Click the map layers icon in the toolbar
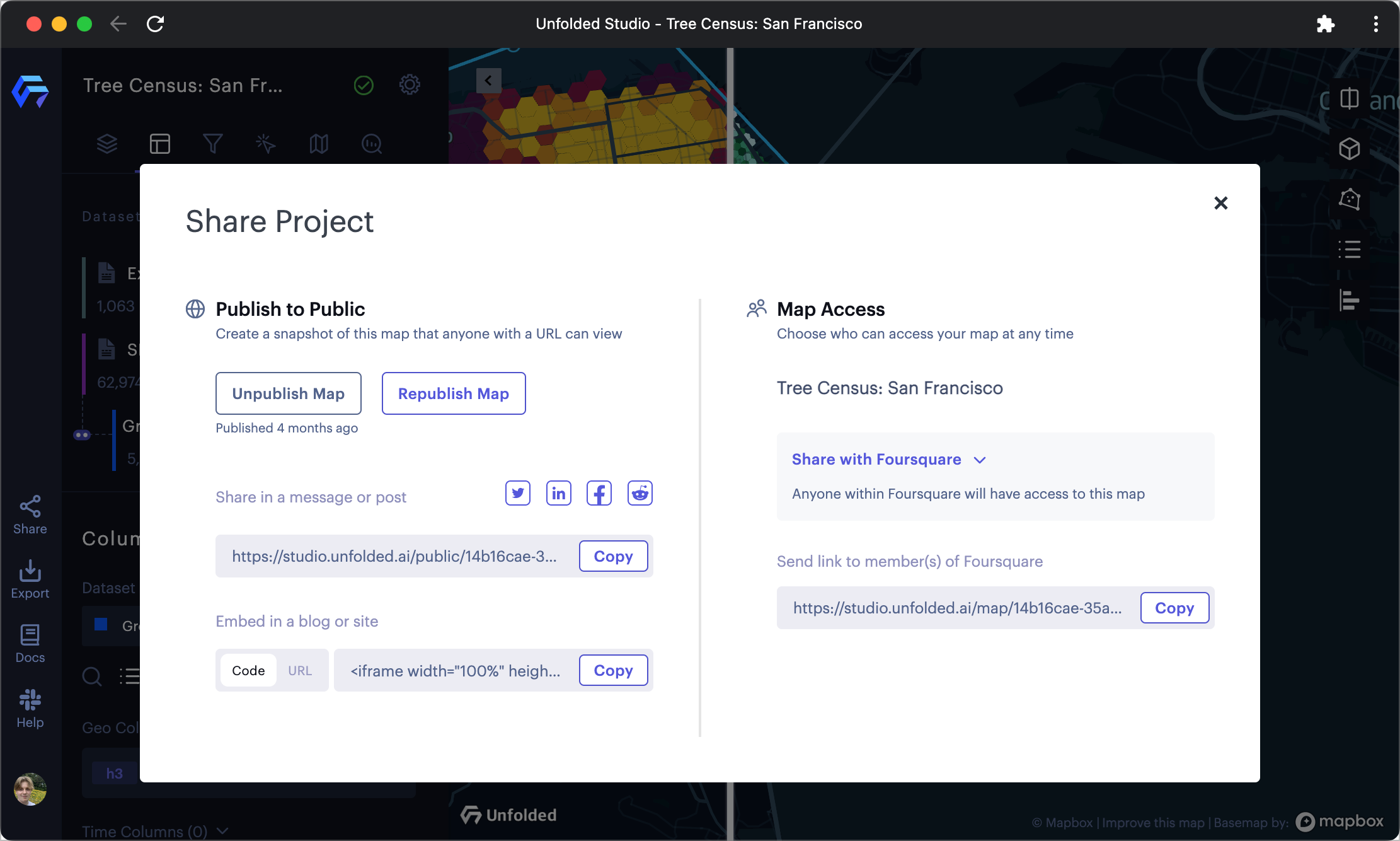Viewport: 1400px width, 841px height. point(107,143)
